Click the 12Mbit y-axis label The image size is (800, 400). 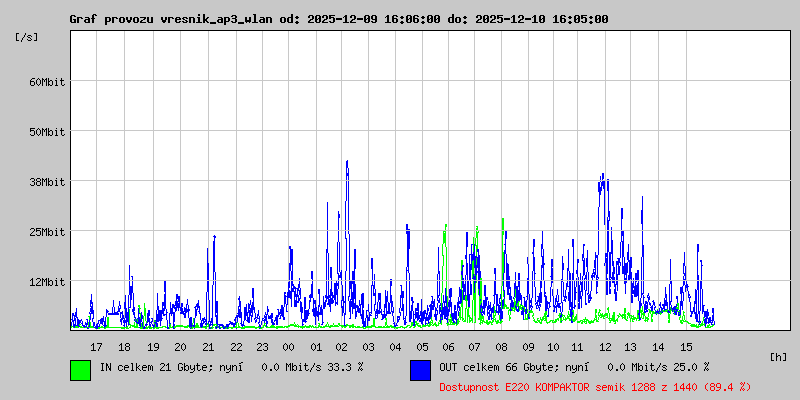point(46,282)
